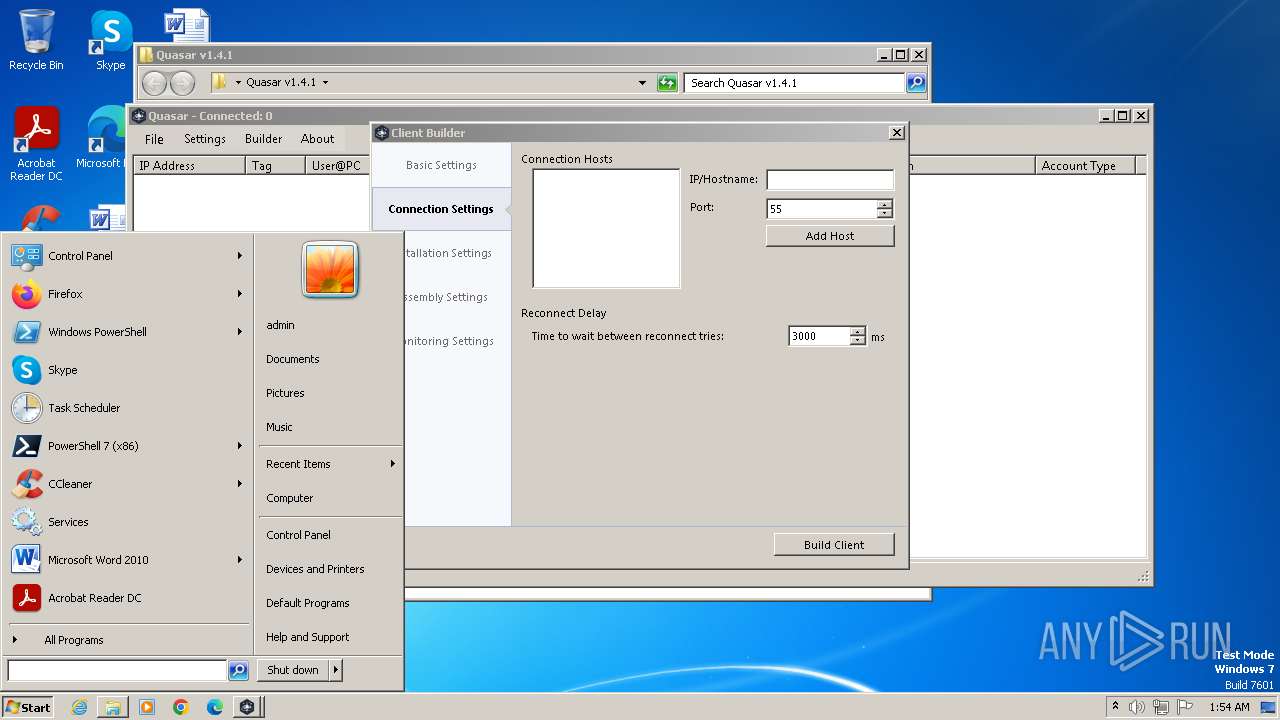Viewport: 1280px width, 720px height.
Task: Open Devices and Printers link
Action: pyautogui.click(x=315, y=569)
